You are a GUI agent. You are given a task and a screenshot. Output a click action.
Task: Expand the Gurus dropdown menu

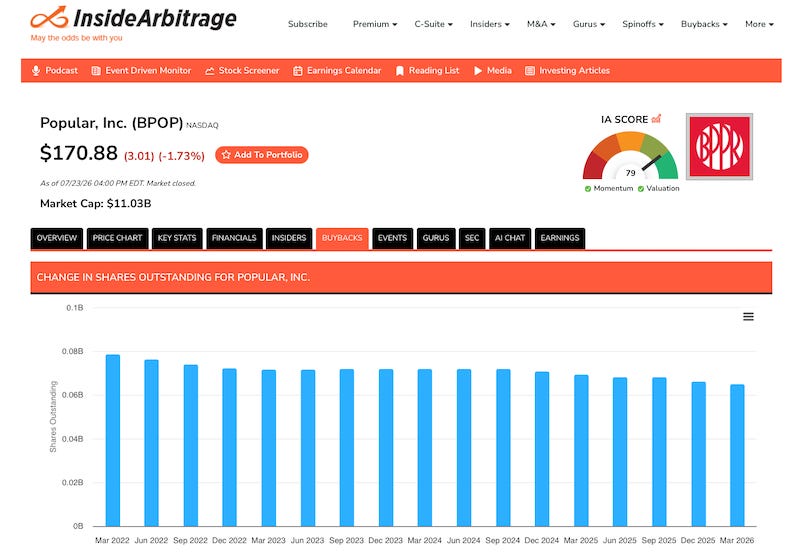[x=589, y=24]
